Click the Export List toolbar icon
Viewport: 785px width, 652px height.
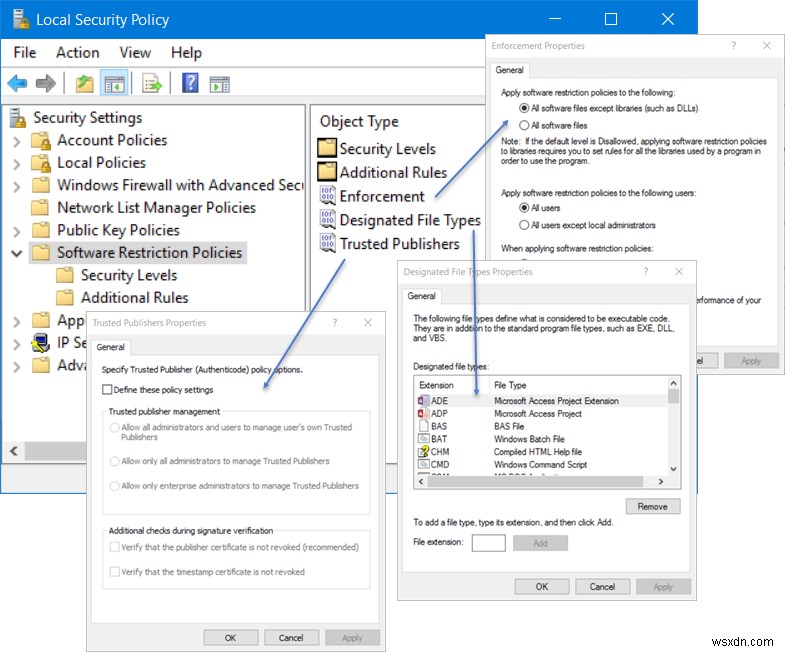[152, 84]
